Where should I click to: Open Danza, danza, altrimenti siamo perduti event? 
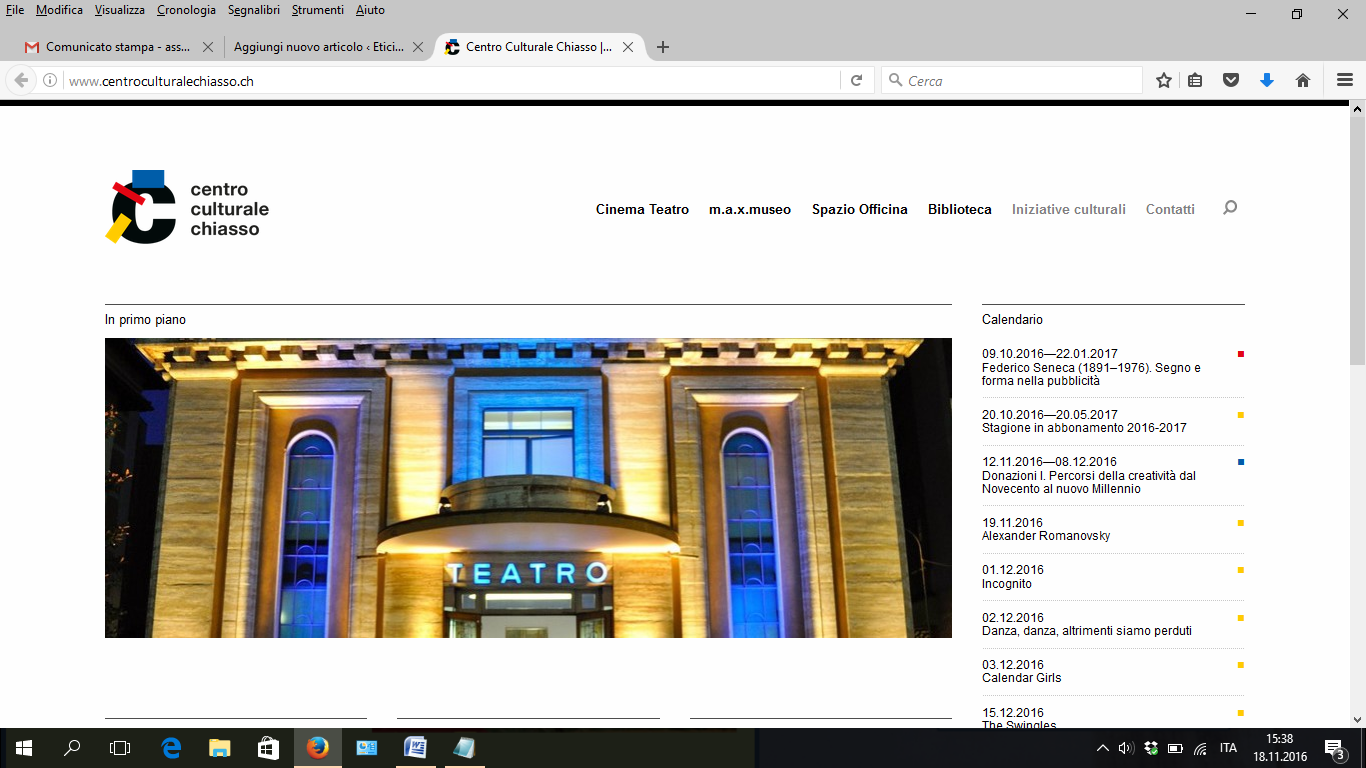(x=1113, y=624)
